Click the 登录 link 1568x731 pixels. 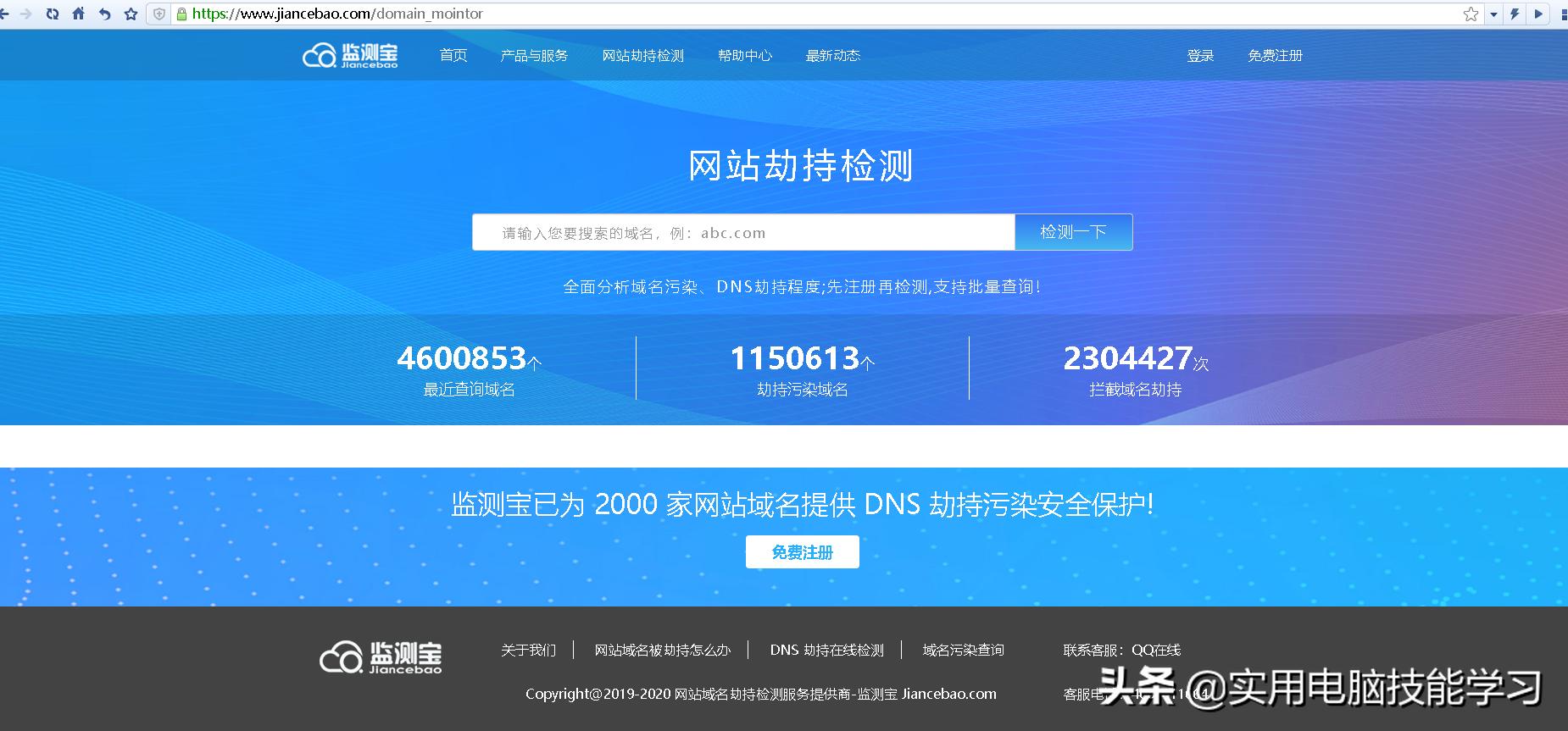tap(1200, 55)
